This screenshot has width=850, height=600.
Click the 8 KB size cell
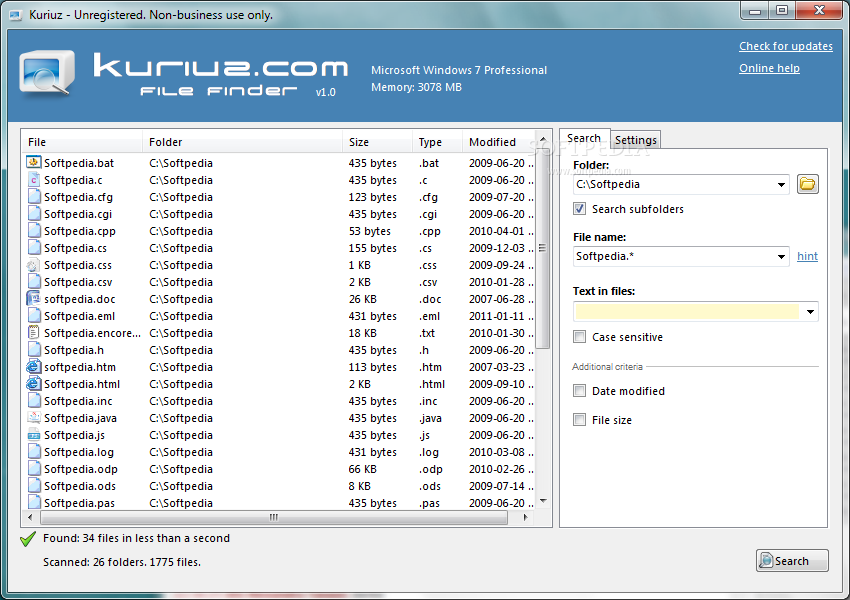359,486
